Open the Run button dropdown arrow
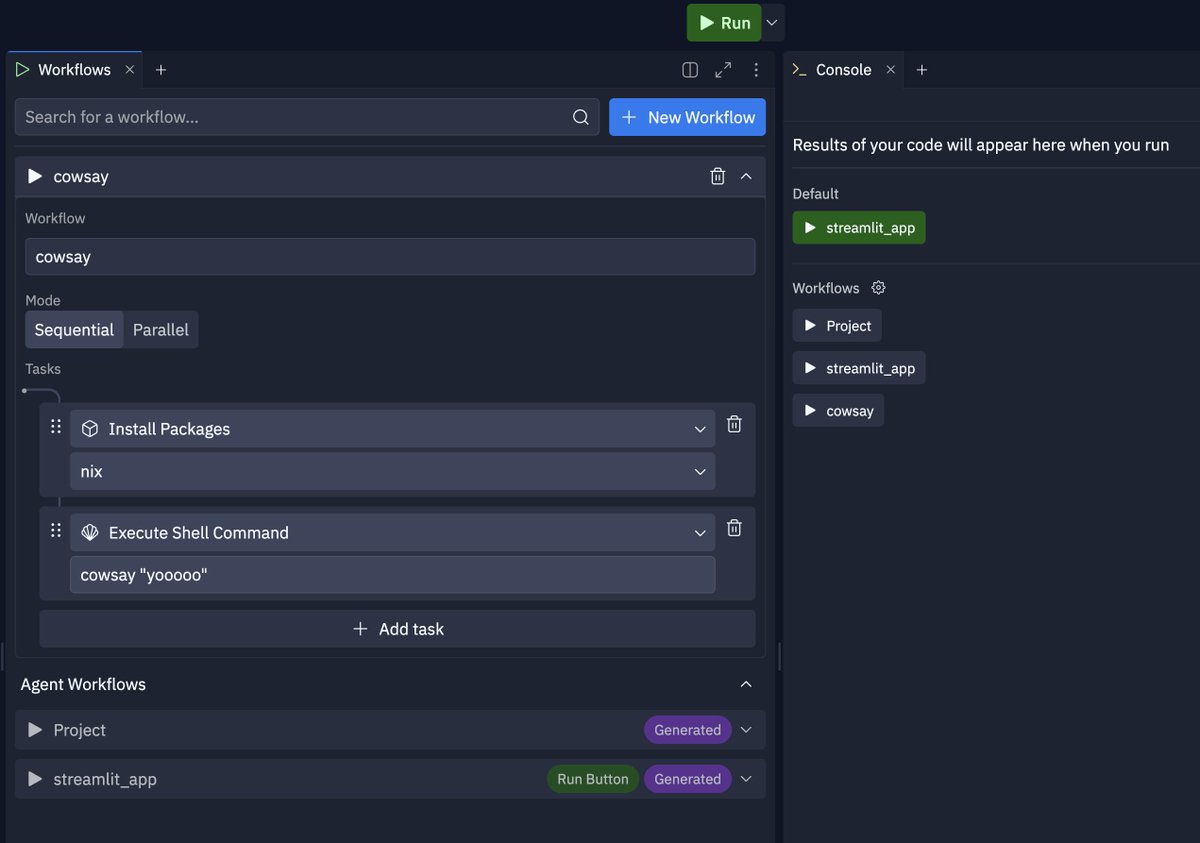Screen dimensions: 1200x843 (x=771, y=22)
